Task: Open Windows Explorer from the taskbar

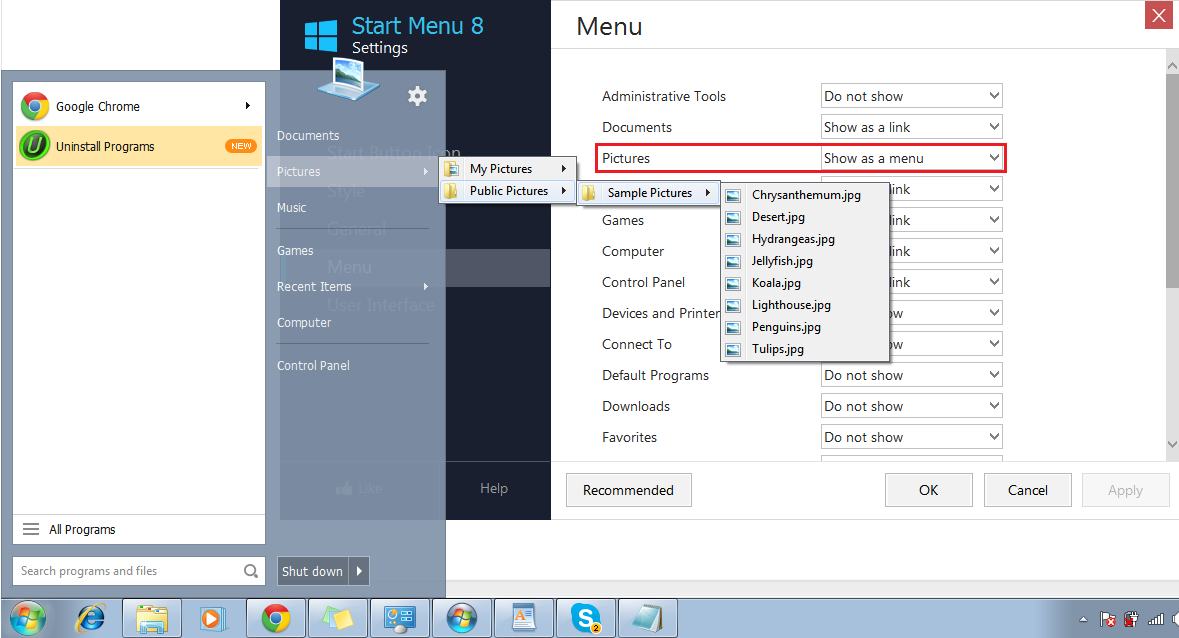Action: 152,618
